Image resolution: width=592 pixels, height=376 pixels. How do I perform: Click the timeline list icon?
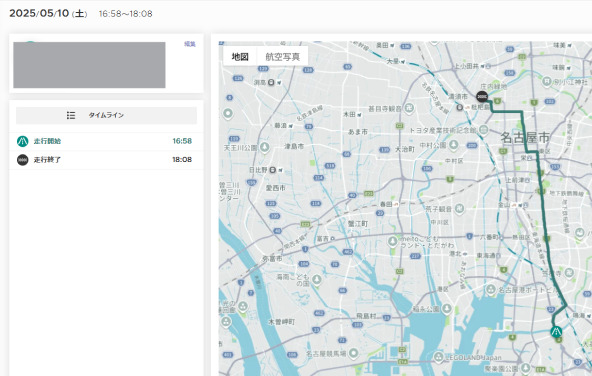coord(71,116)
